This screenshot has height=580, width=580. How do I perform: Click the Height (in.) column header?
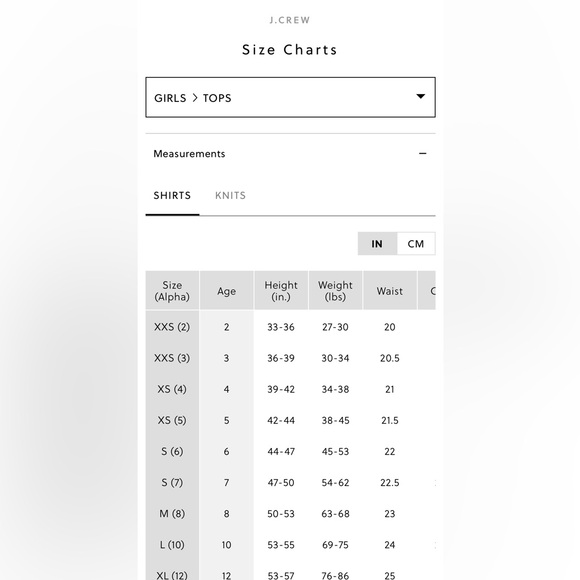pyautogui.click(x=281, y=291)
